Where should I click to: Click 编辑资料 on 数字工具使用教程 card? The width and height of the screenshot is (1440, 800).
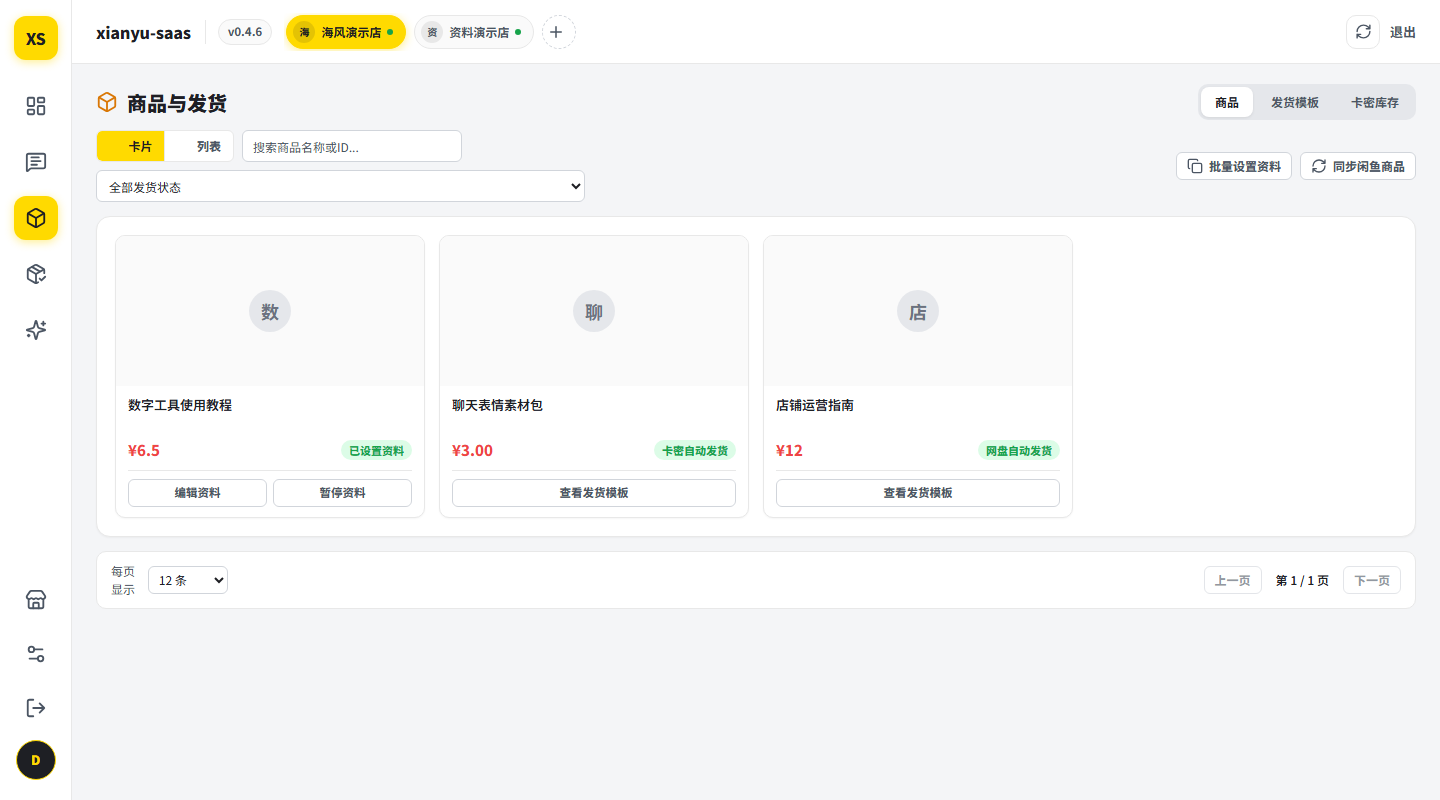coord(198,493)
